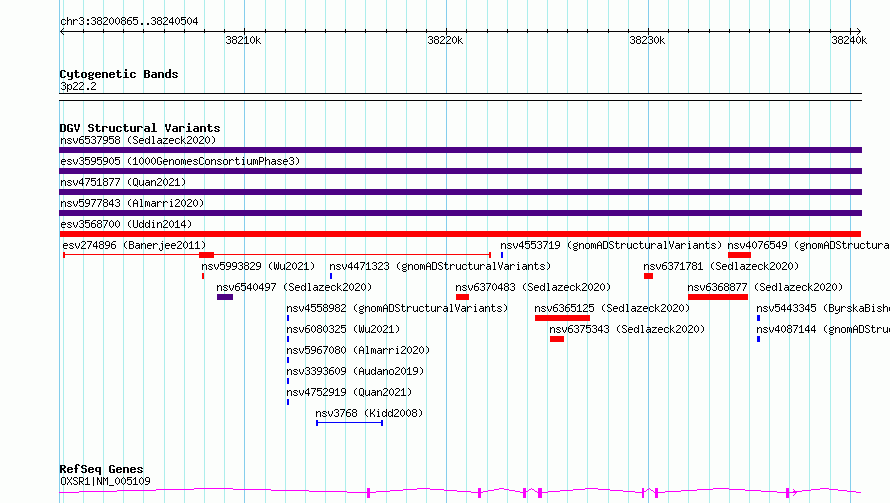Select nsv4471323 gnomADStructuralVariants label
The image size is (890, 503).
[x=440, y=266]
